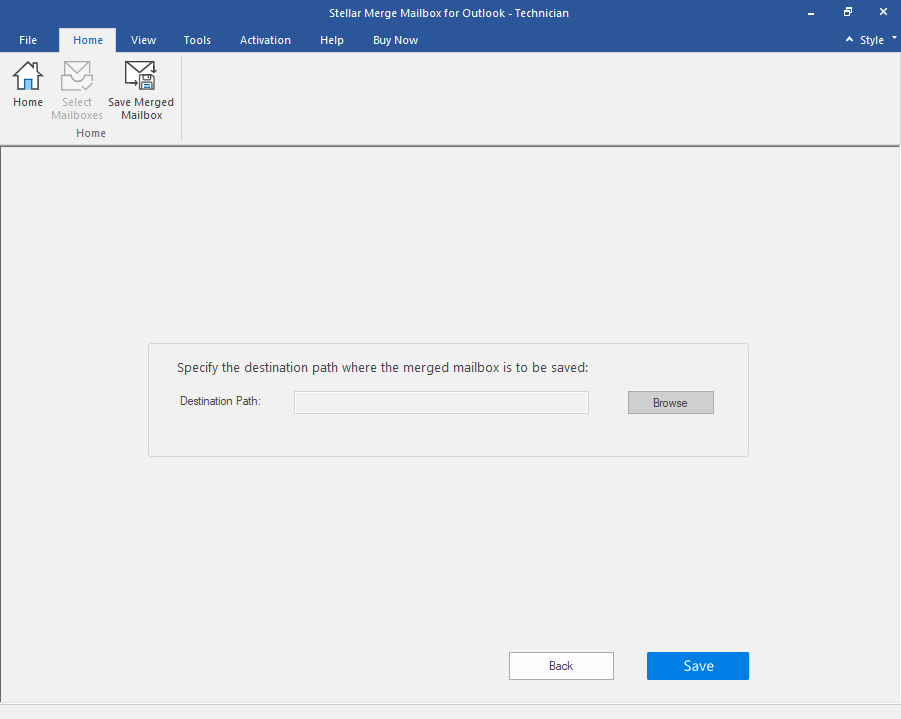This screenshot has width=901, height=719.
Task: Click the Home house icon in ribbon
Action: pos(28,76)
